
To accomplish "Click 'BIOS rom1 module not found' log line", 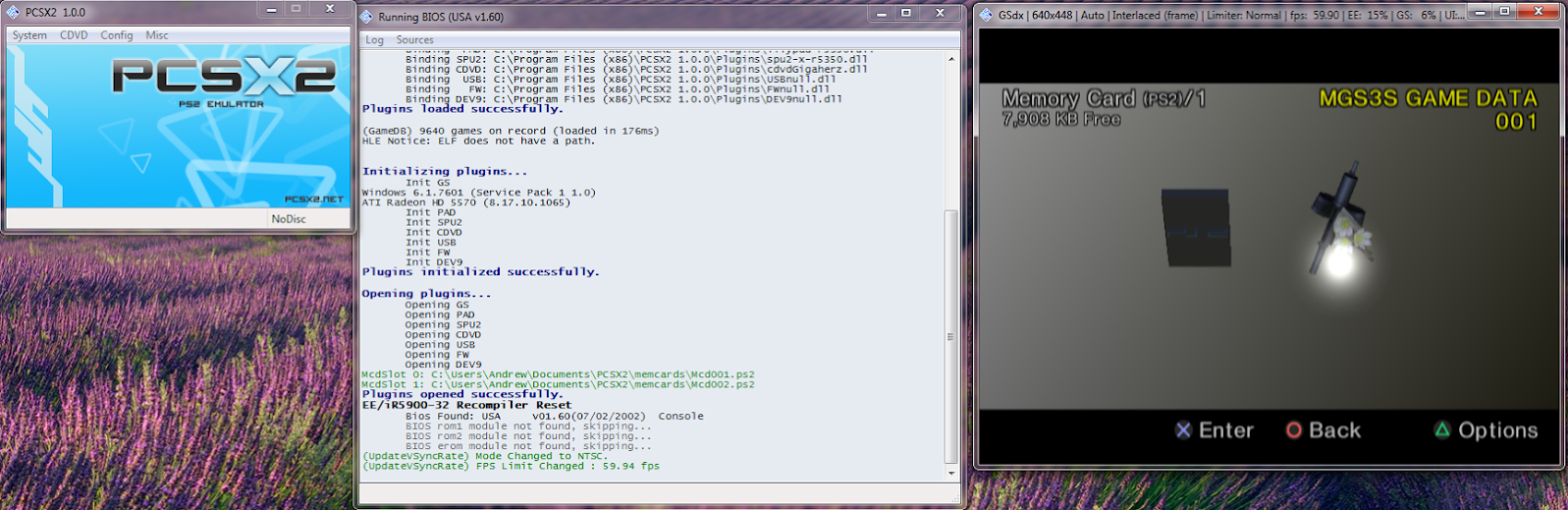I will pyautogui.click(x=528, y=426).
